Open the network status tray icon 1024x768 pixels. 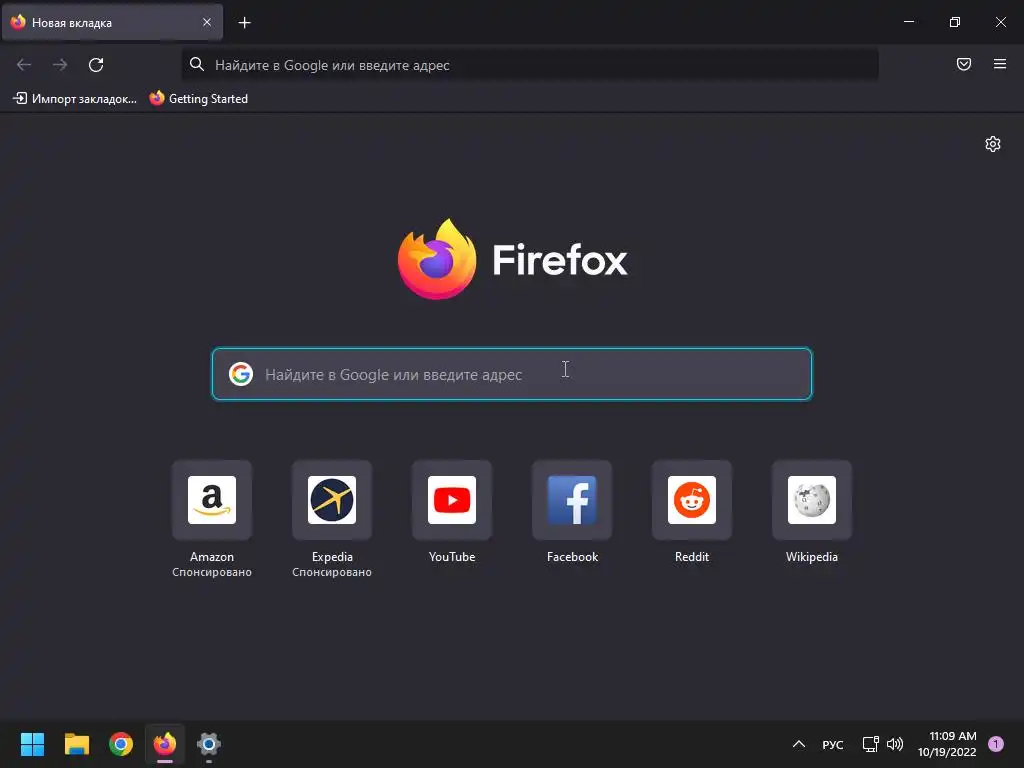[x=871, y=744]
